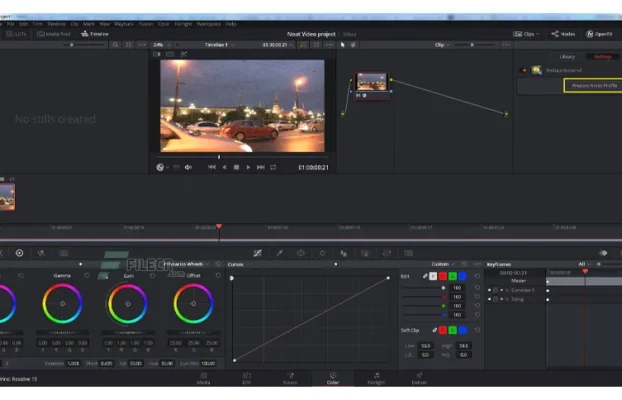The height and width of the screenshot is (400, 622).
Task: Open the Primaries Wheels mode dropdown
Action: coord(186,264)
